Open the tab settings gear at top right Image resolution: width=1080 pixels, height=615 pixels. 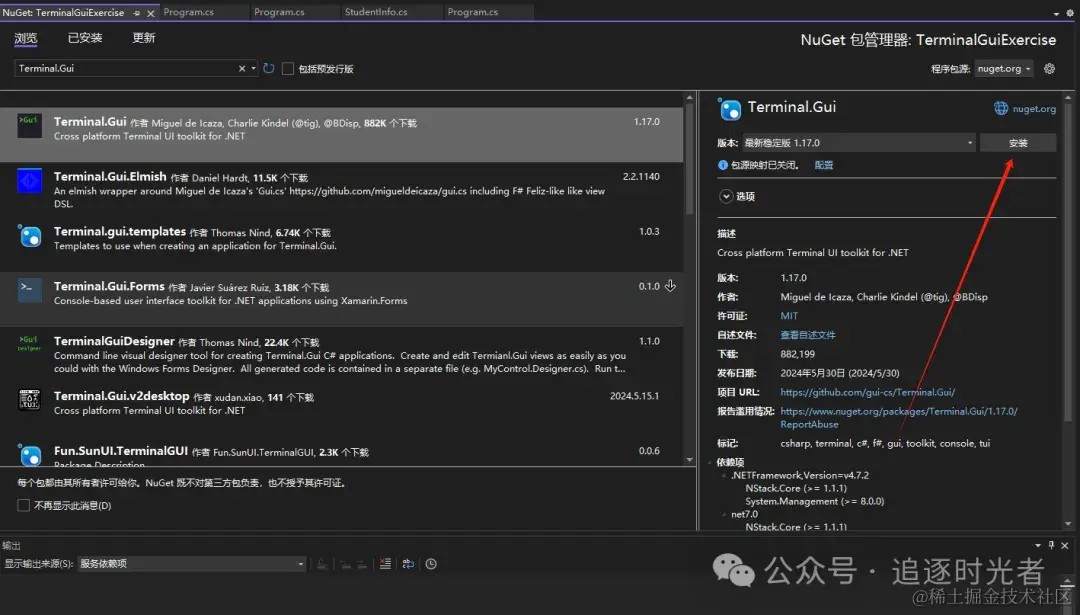[x=1070, y=13]
